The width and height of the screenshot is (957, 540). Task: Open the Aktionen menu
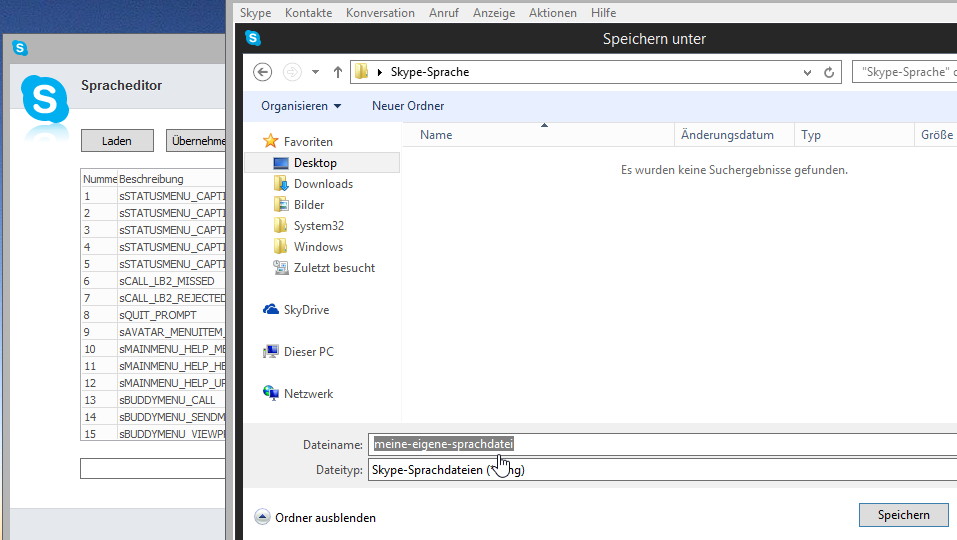(552, 13)
